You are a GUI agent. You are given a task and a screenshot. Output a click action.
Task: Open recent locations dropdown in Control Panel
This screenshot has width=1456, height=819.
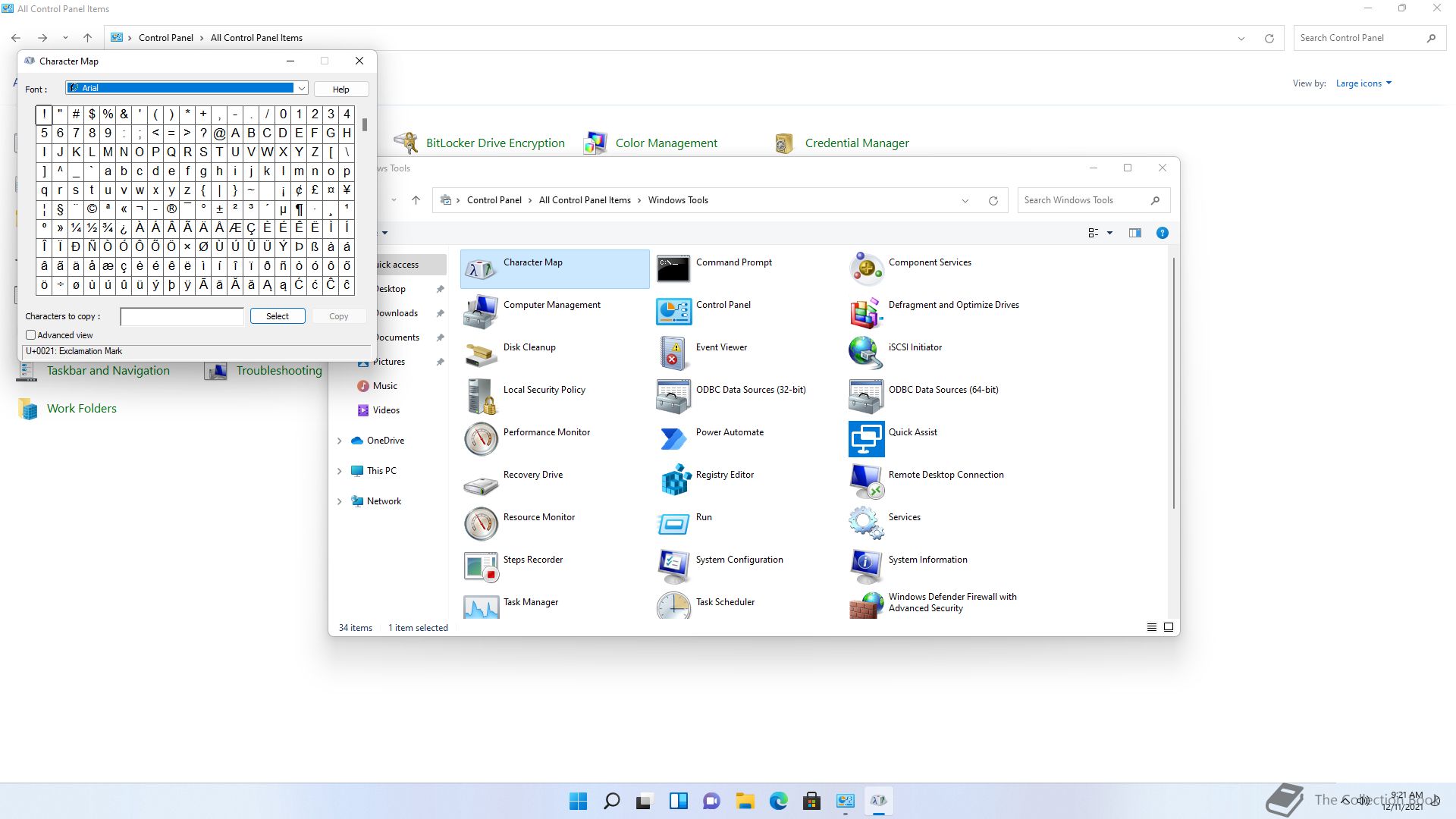point(65,38)
